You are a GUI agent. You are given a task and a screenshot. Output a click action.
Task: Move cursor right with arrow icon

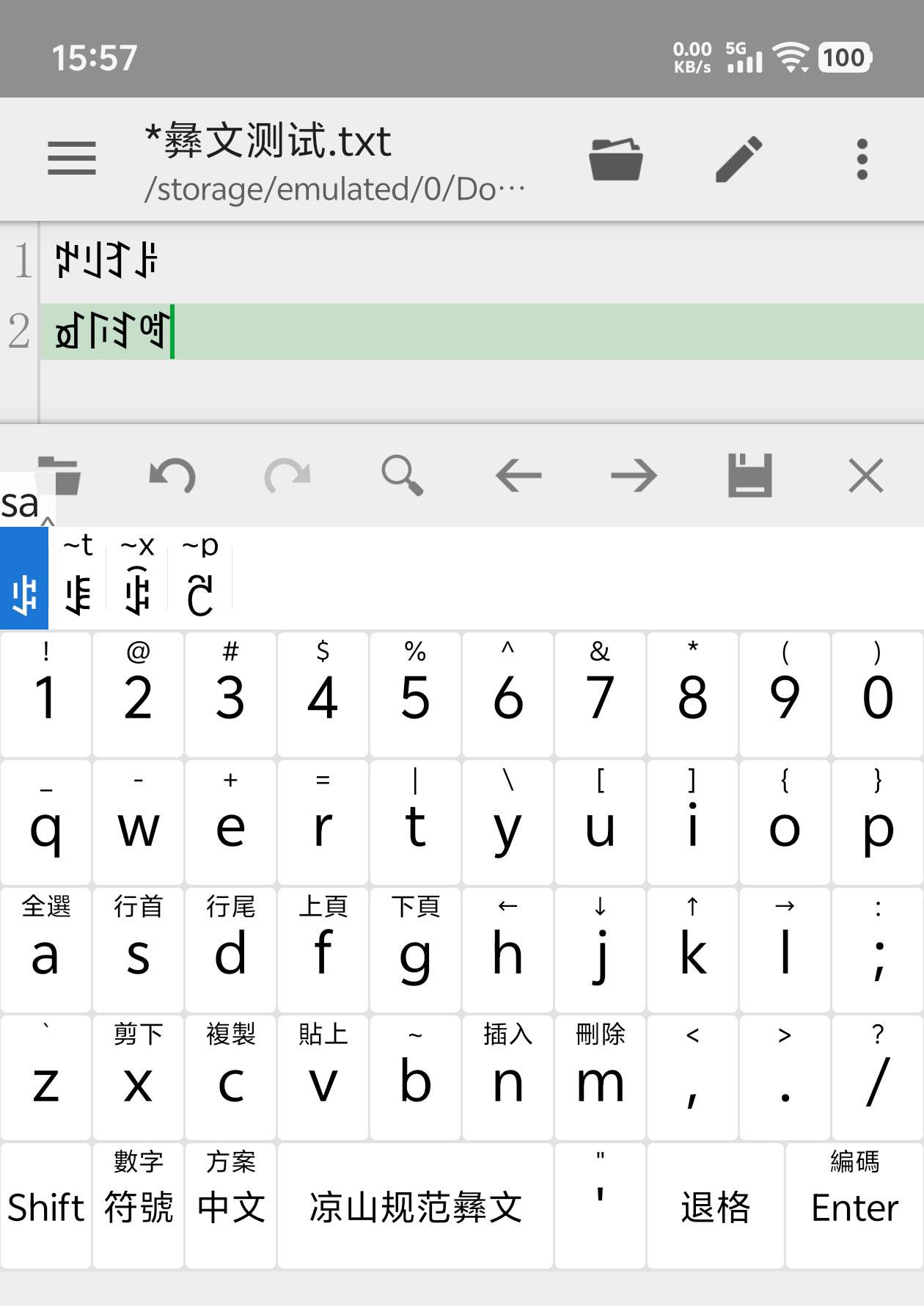[634, 476]
